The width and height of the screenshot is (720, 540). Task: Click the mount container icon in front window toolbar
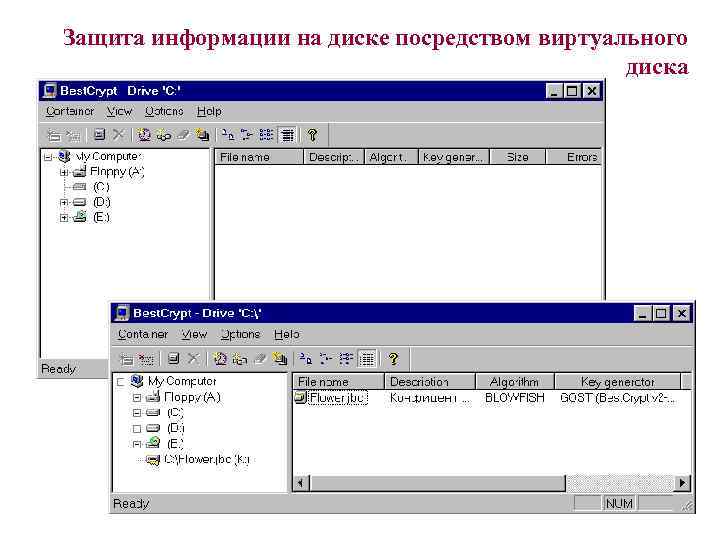[x=127, y=359]
